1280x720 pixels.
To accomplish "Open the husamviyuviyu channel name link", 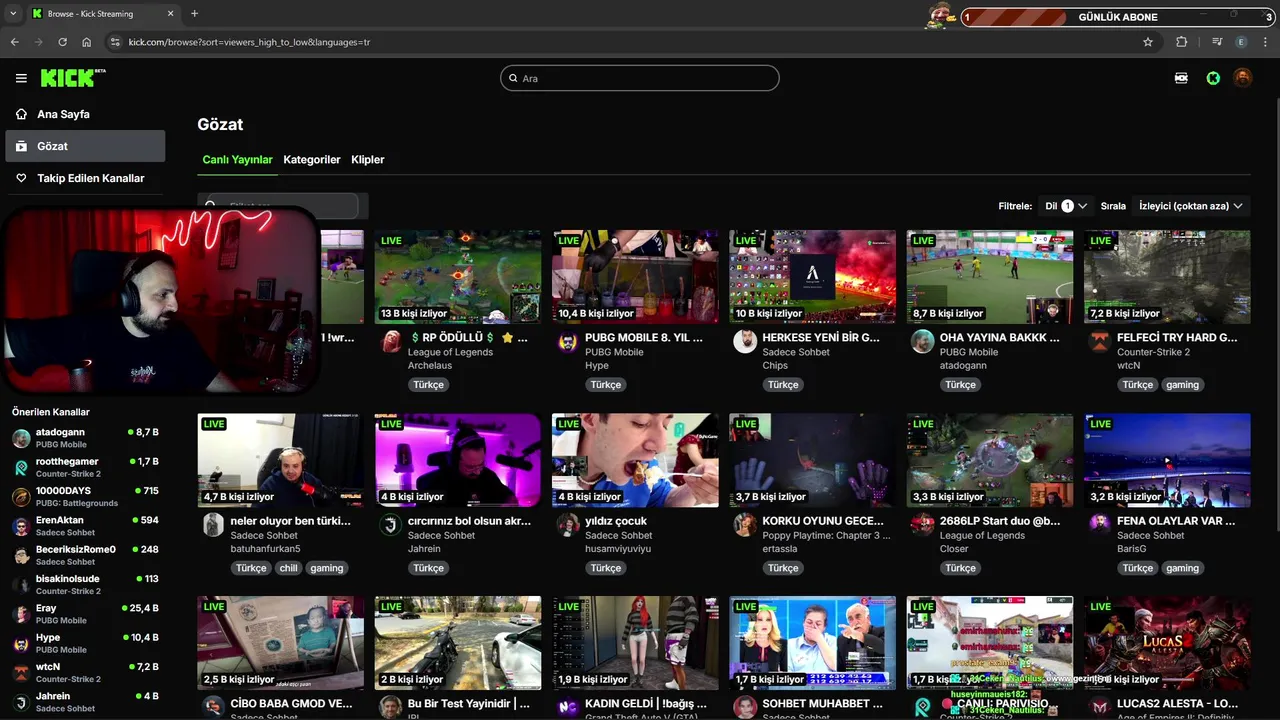I will [618, 549].
